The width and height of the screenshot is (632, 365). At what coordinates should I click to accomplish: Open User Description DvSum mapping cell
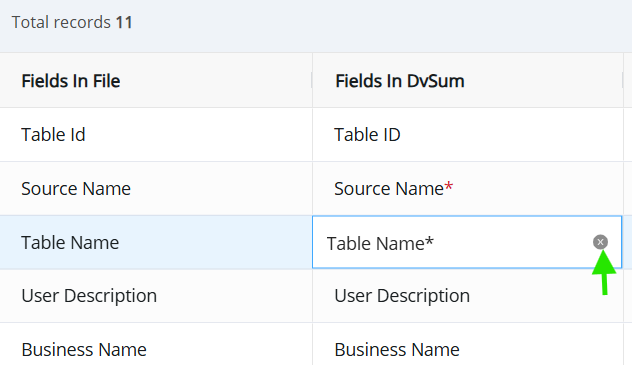(468, 296)
